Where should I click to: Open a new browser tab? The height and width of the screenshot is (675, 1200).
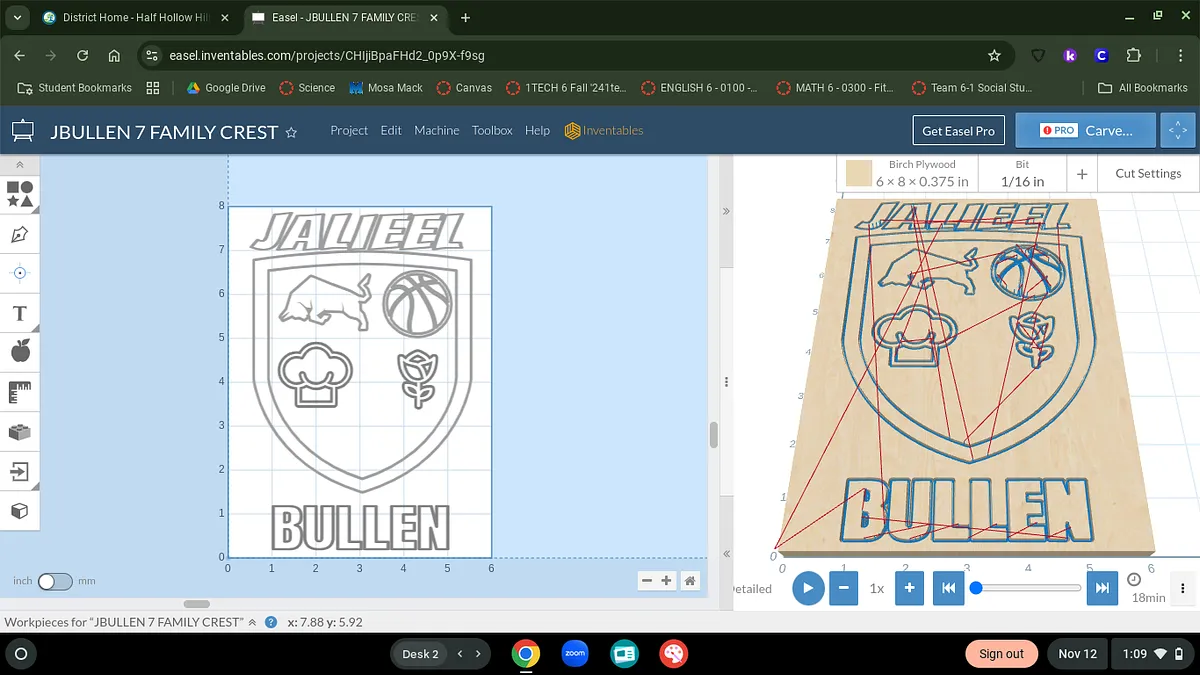[x=466, y=18]
